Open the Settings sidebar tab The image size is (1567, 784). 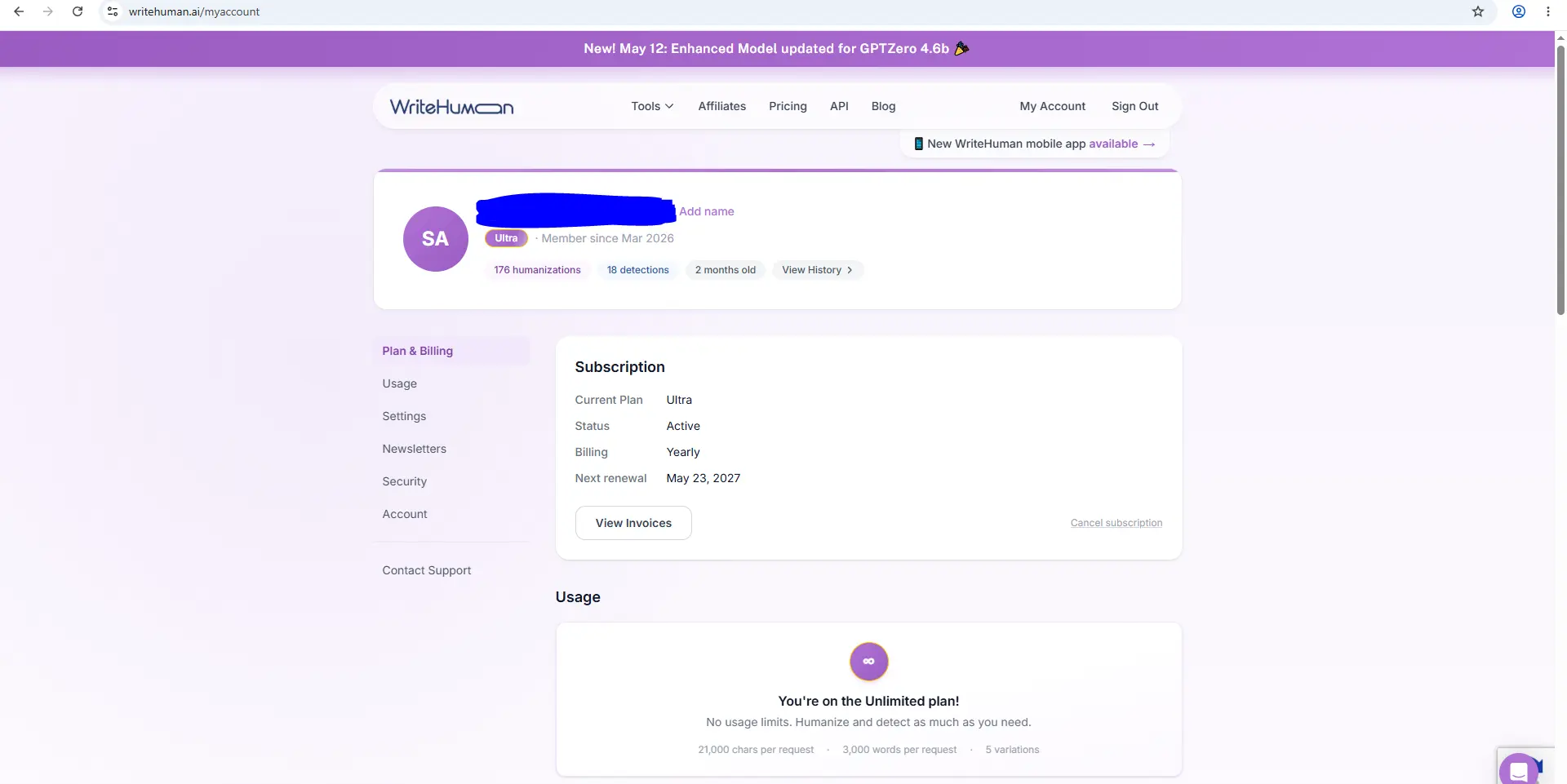point(452,416)
